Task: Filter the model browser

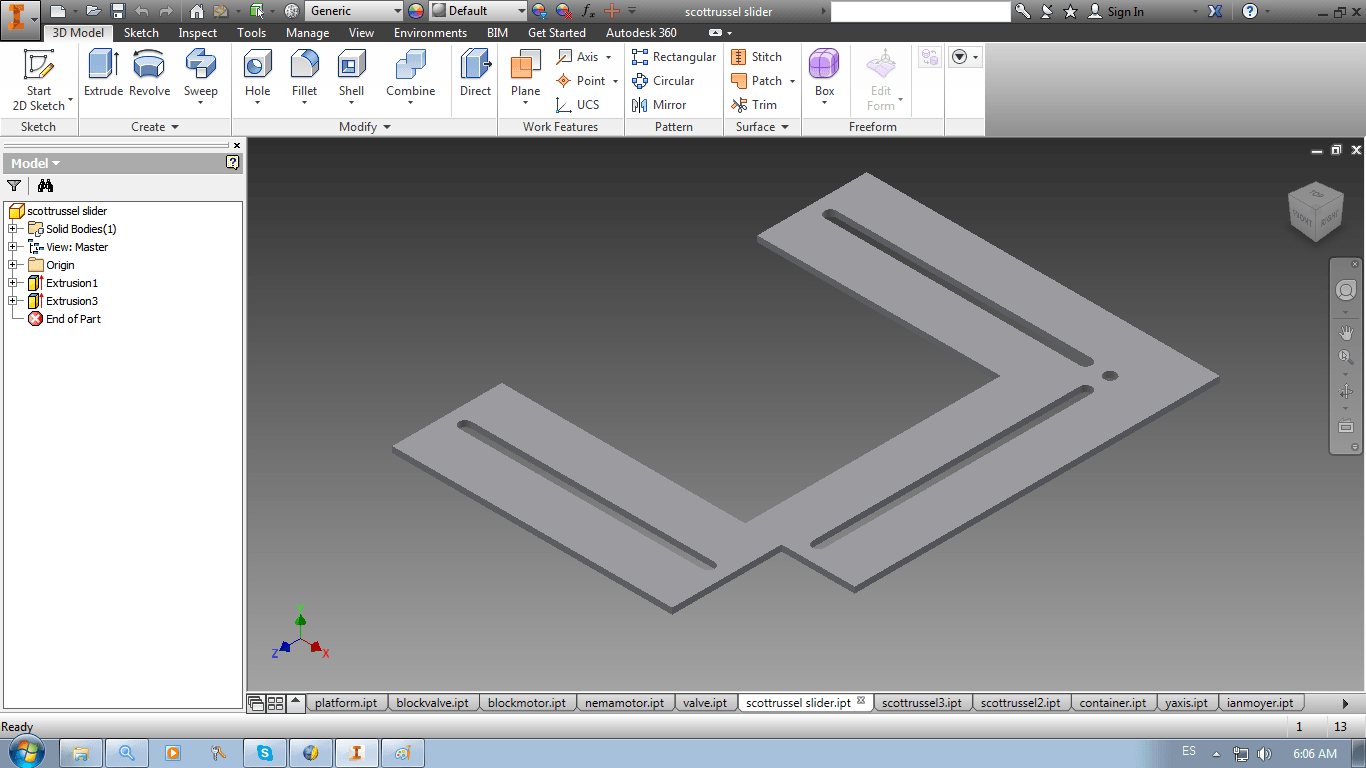Action: 14,185
